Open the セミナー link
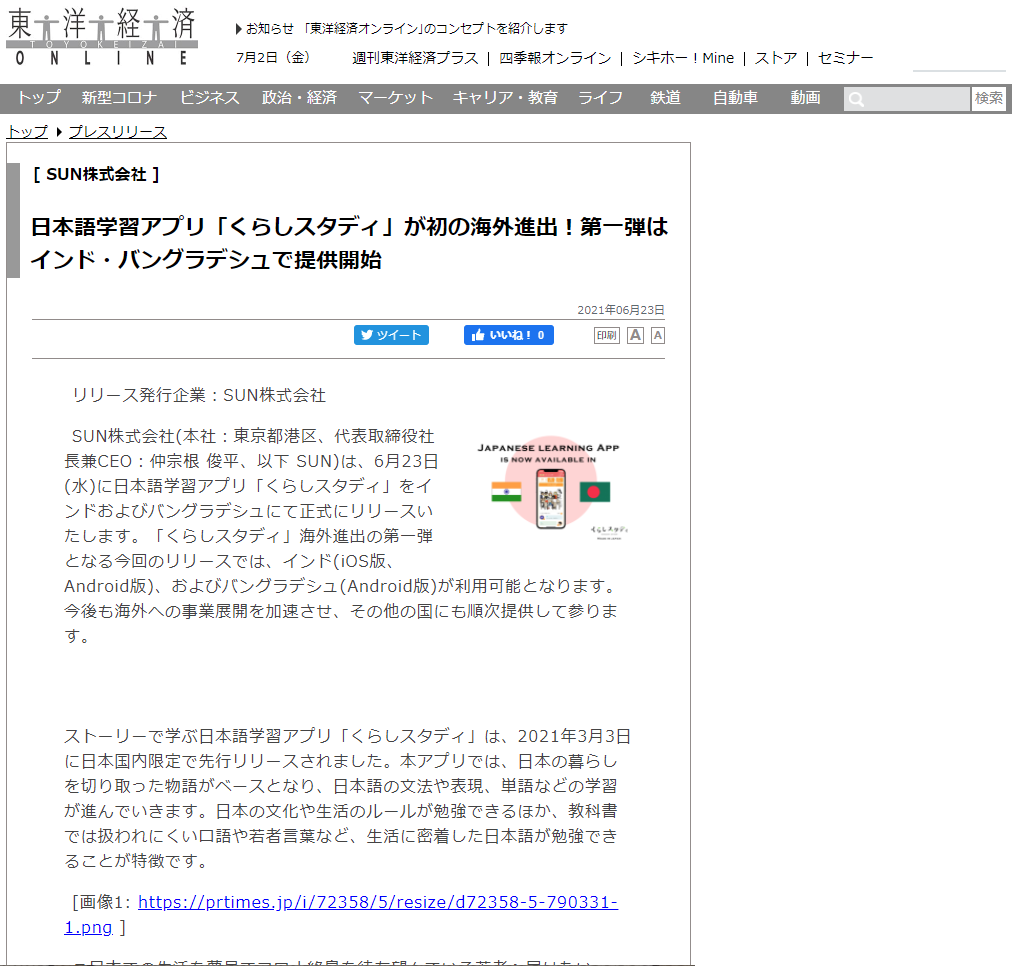 (845, 58)
